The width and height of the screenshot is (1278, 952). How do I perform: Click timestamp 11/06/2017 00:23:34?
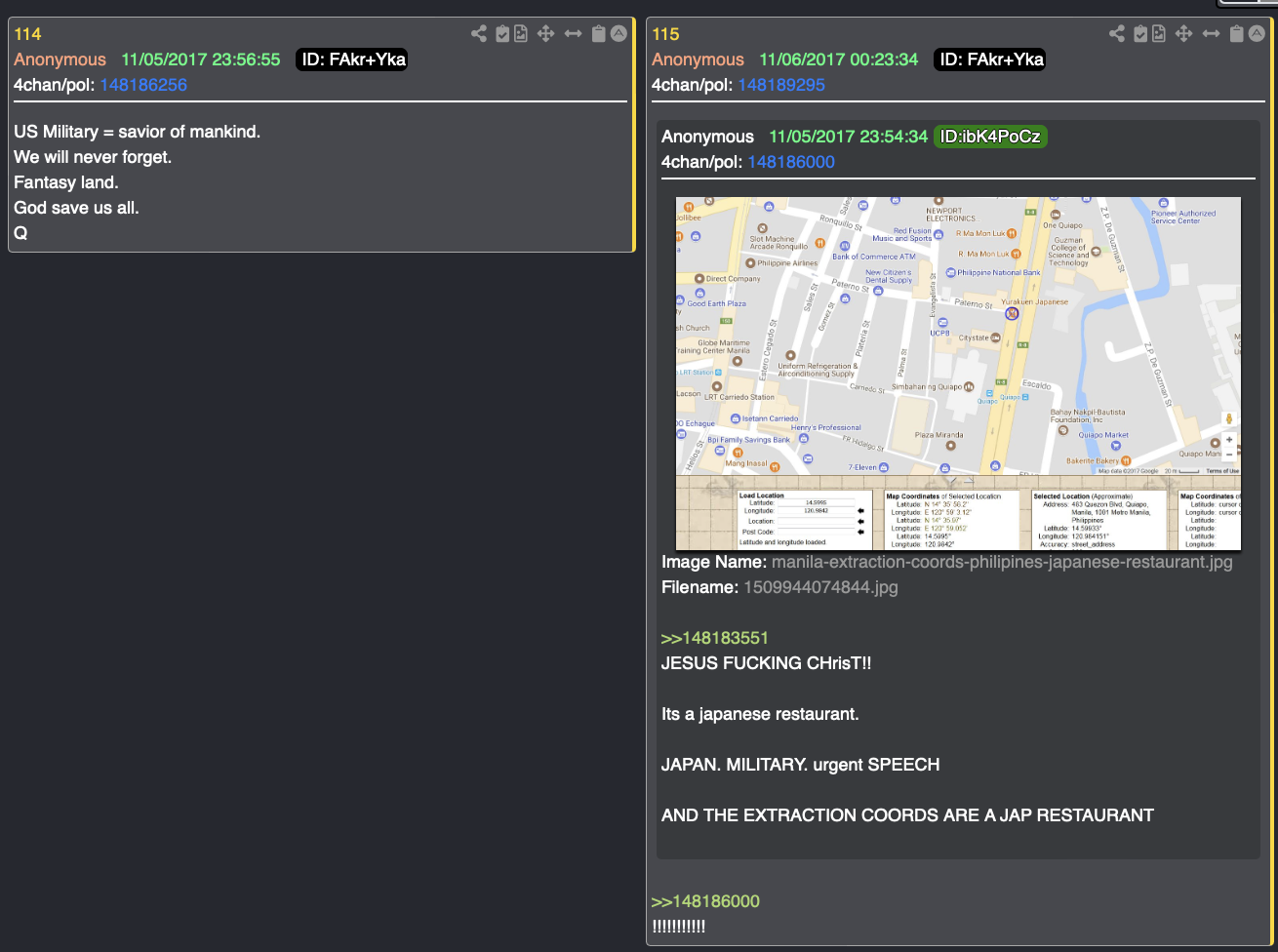(839, 59)
